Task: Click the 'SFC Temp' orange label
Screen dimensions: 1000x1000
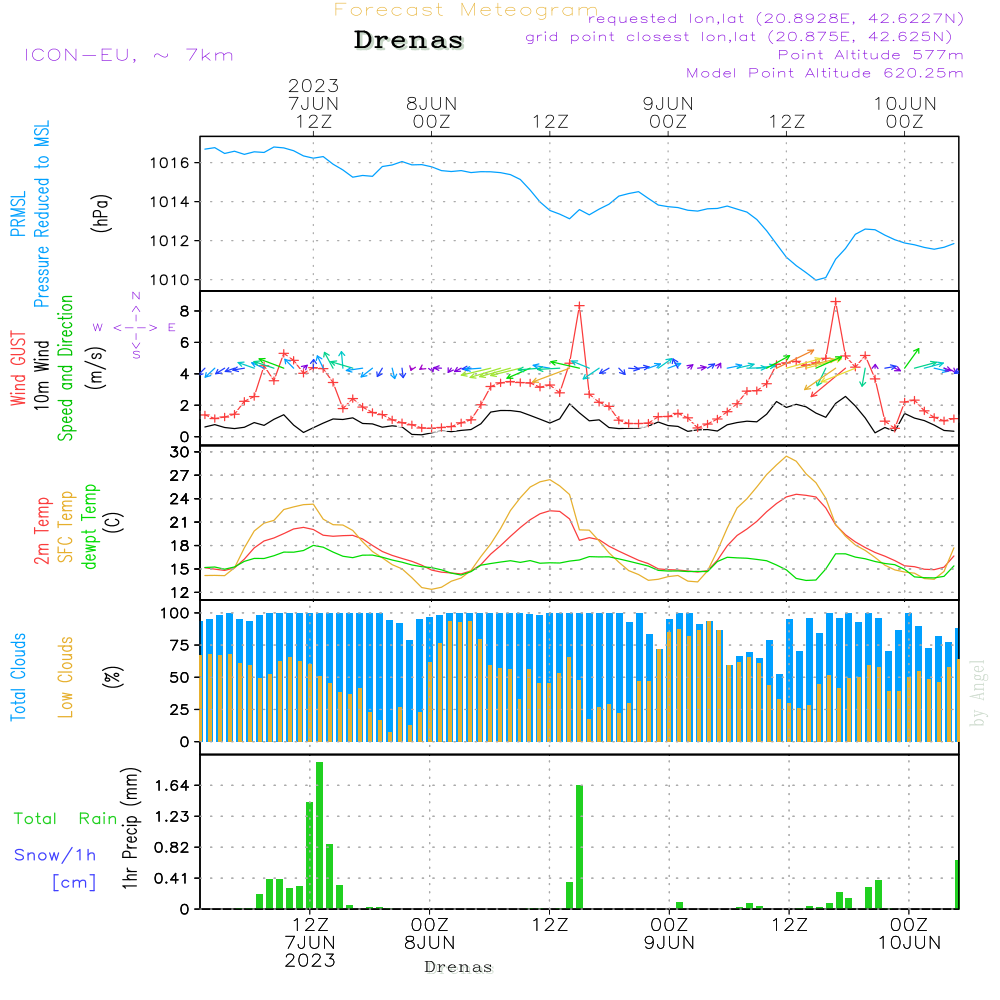Action: coord(66,527)
